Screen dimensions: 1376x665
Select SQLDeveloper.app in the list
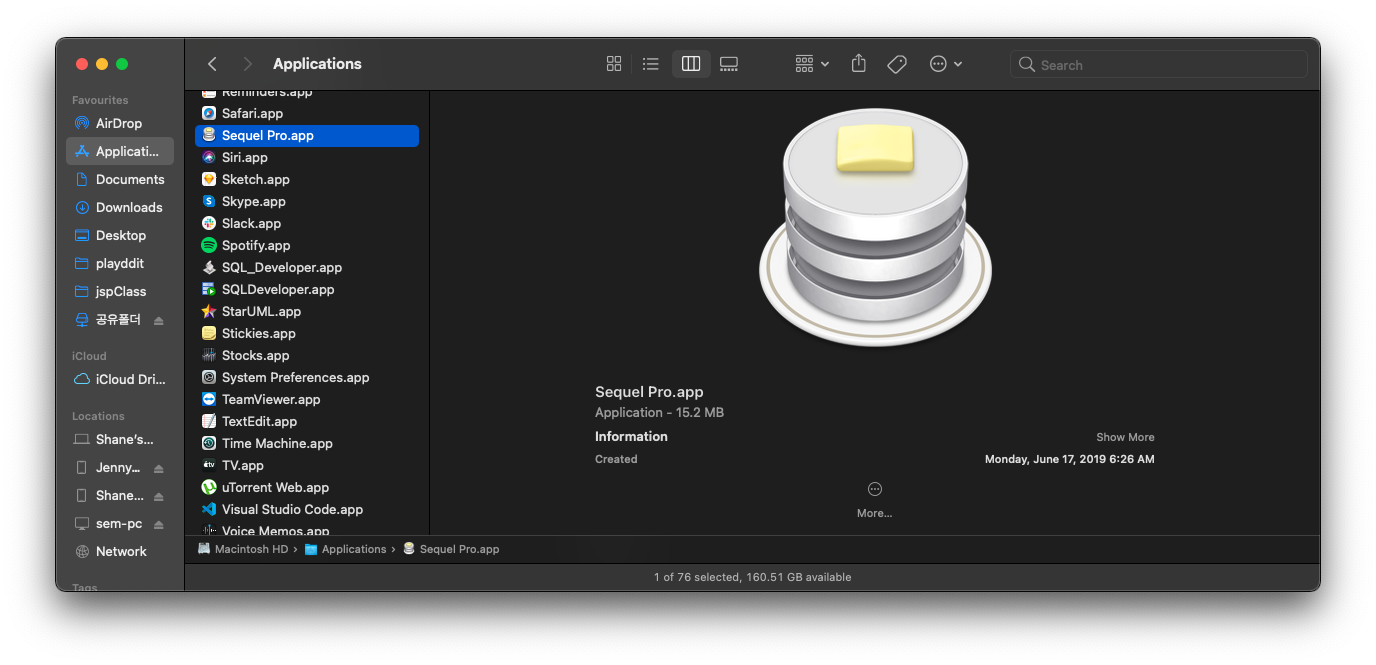coord(307,289)
